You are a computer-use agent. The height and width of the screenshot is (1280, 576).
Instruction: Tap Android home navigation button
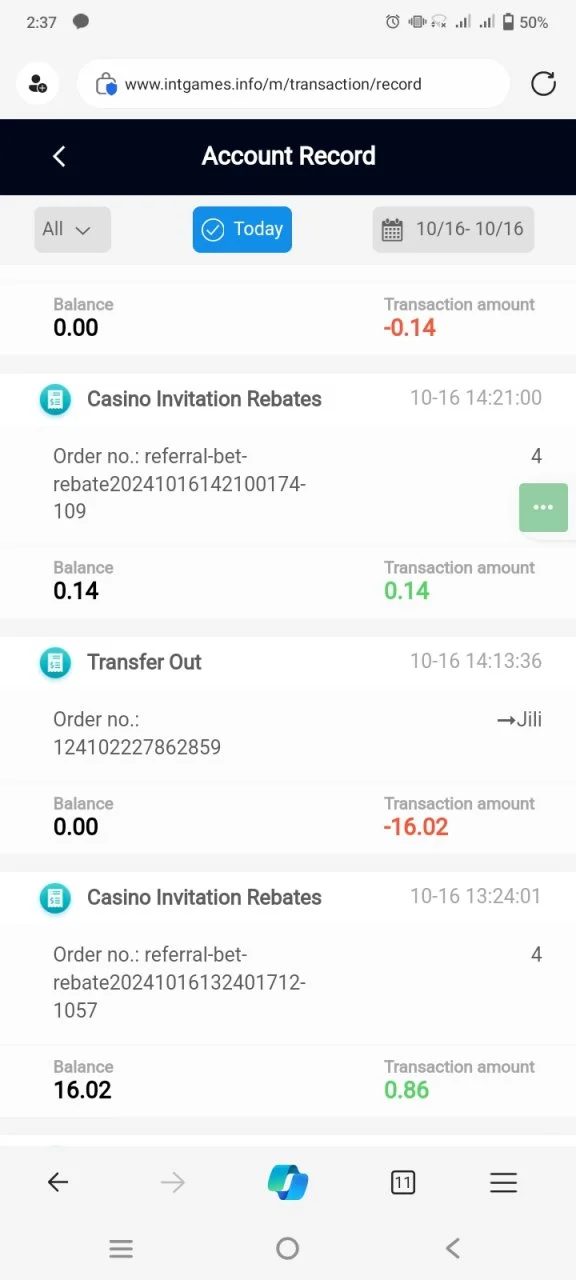287,1248
